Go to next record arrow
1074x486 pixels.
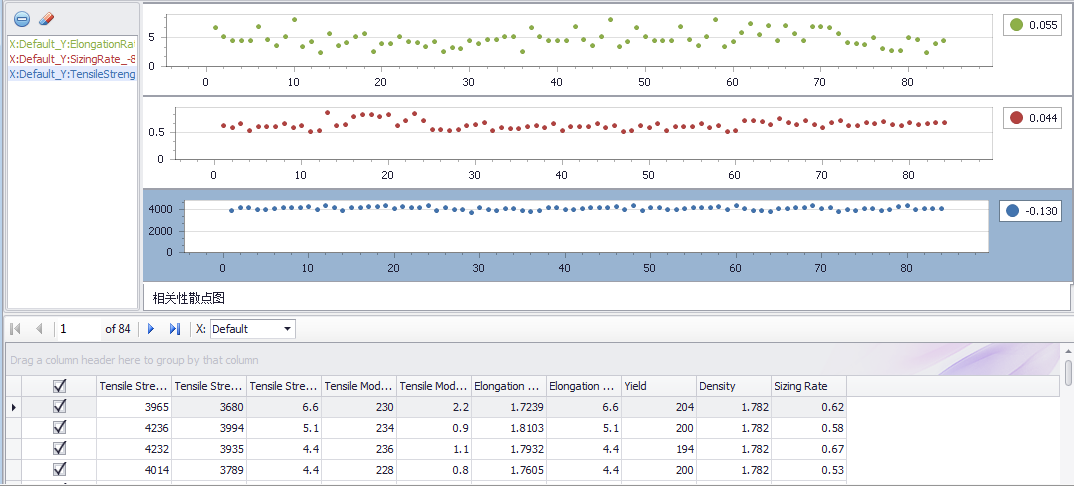pos(151,329)
